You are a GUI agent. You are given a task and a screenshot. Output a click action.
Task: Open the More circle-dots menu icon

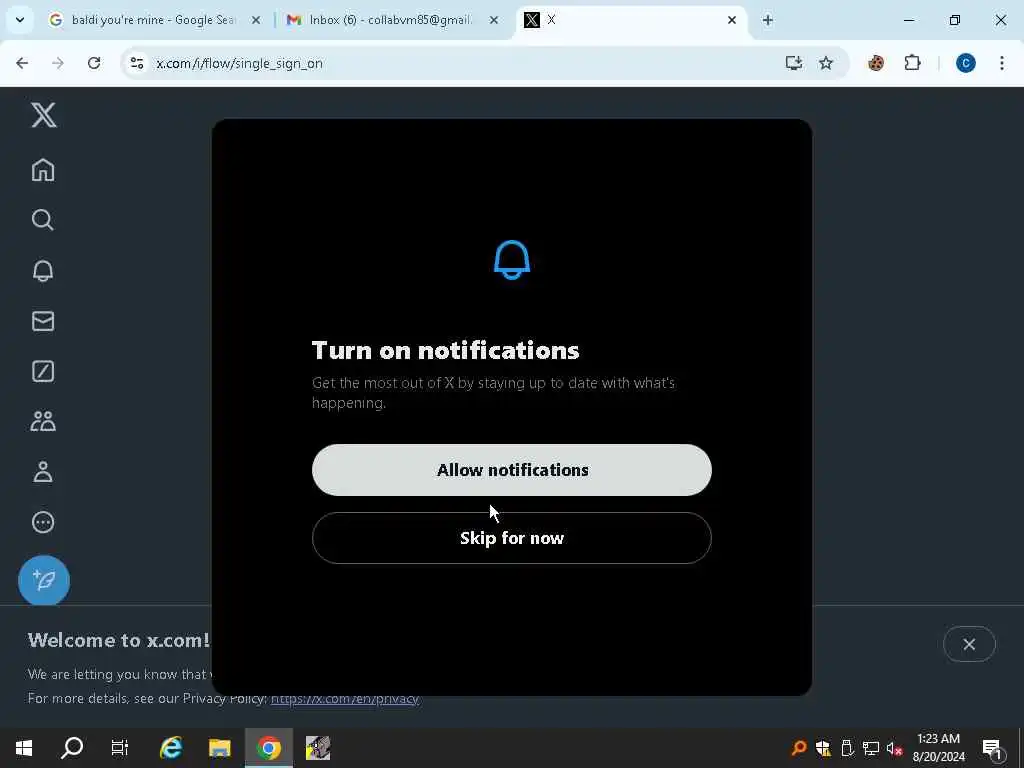pos(43,522)
